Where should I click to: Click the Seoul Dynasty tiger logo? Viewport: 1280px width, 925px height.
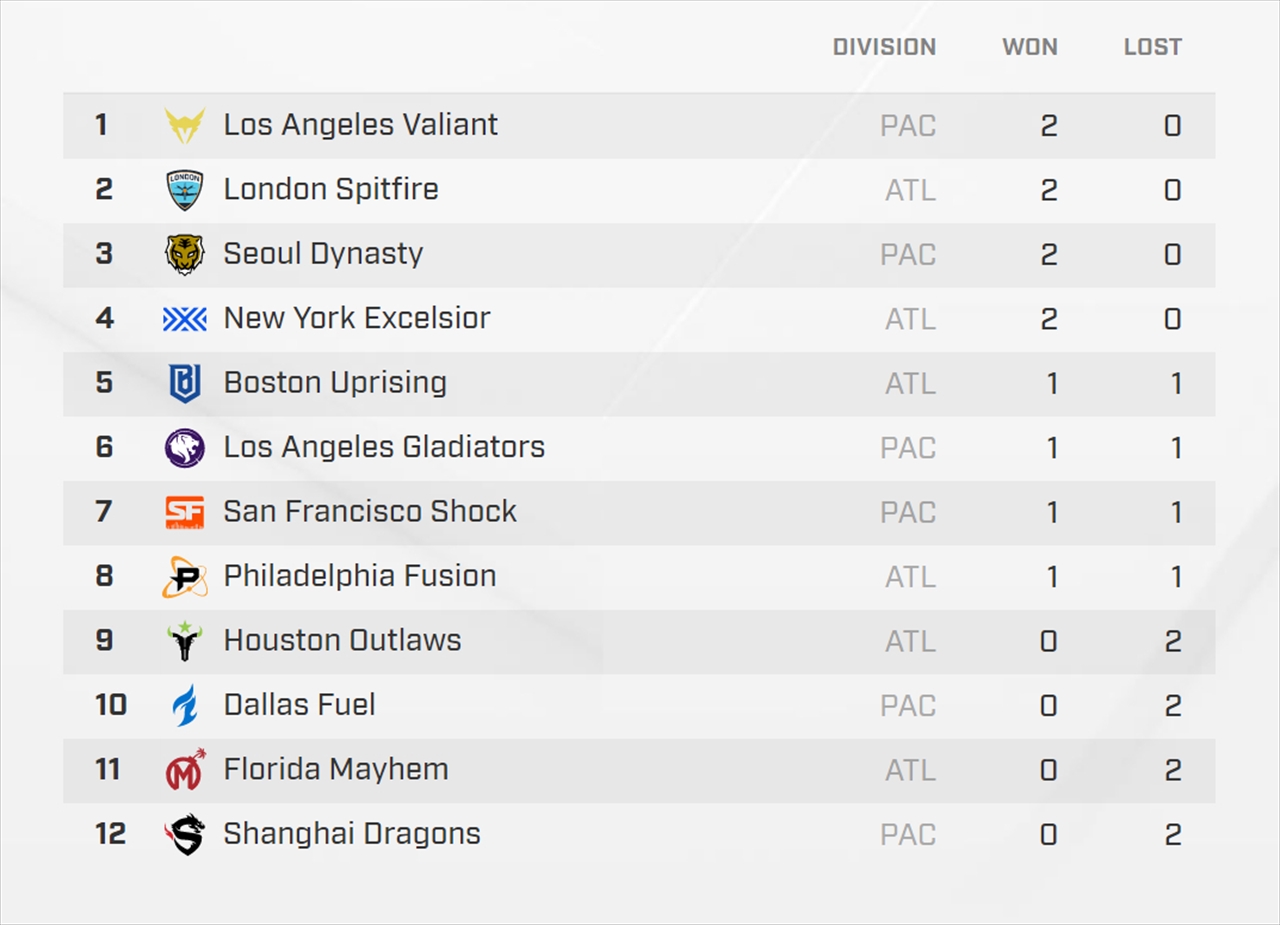pos(185,254)
